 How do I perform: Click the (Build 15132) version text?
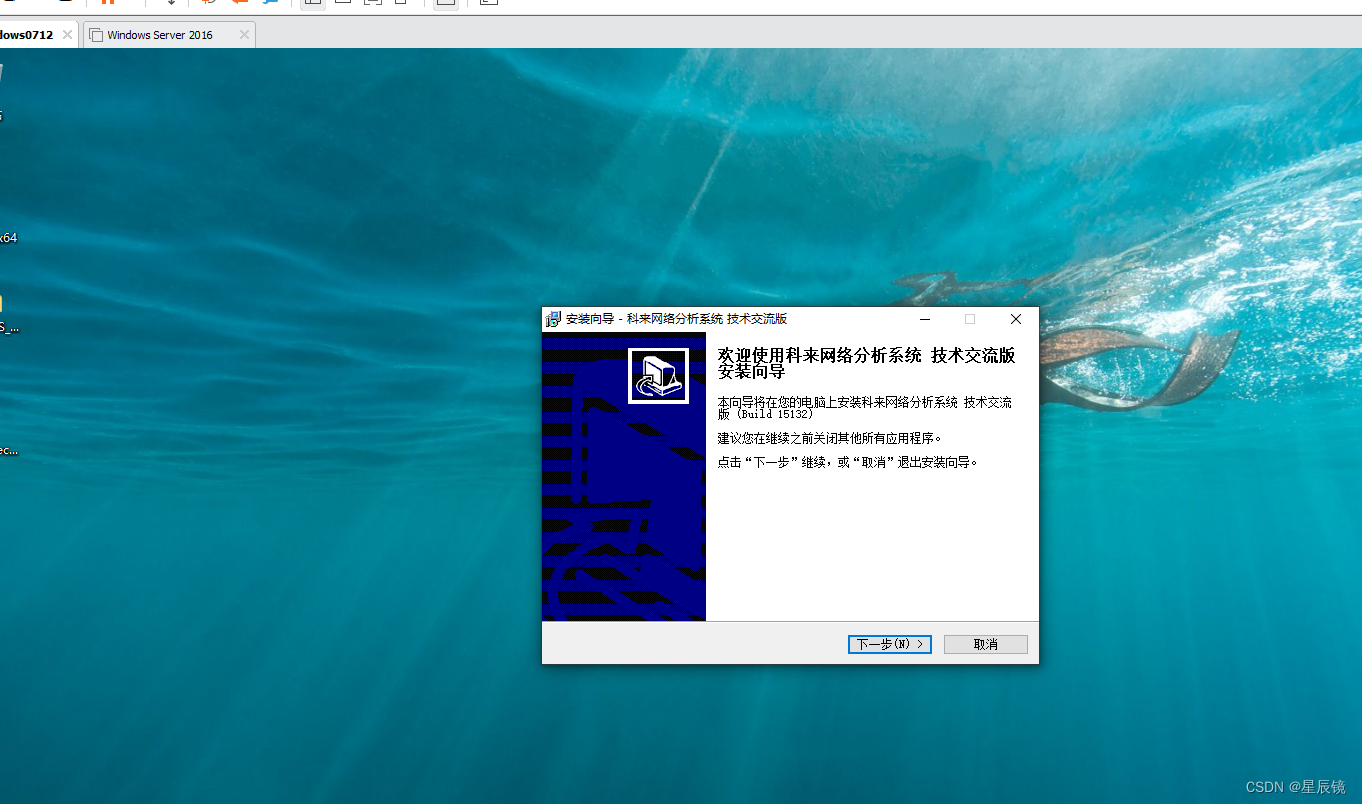pyautogui.click(x=775, y=414)
